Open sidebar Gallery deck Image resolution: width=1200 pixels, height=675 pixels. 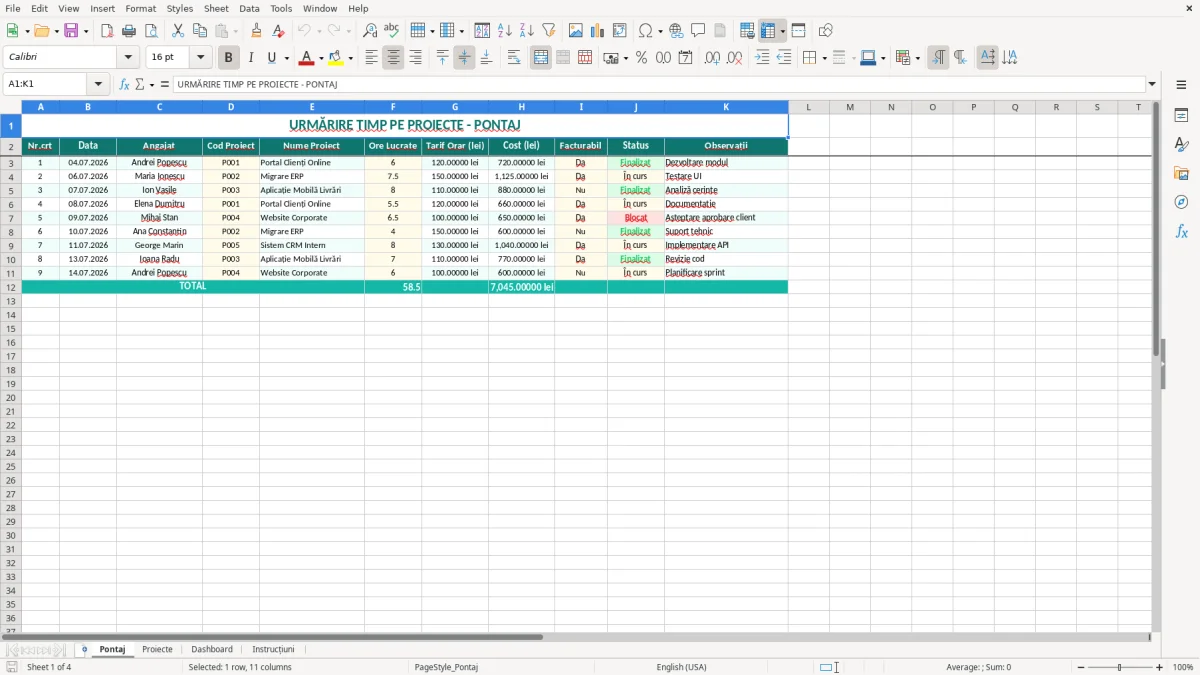[x=1181, y=174]
